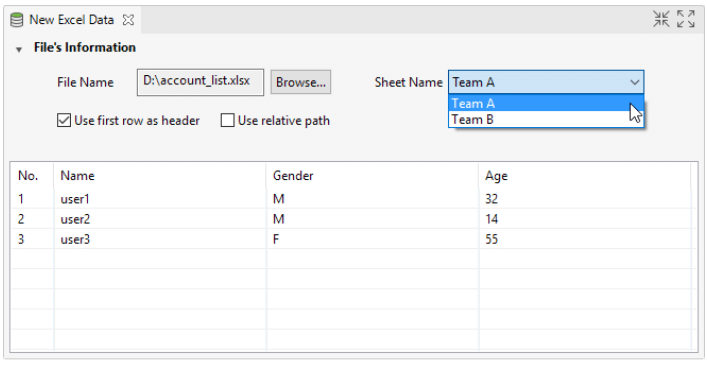This screenshot has width=707, height=366.
Task: Click the No. column header
Action: (x=32, y=175)
